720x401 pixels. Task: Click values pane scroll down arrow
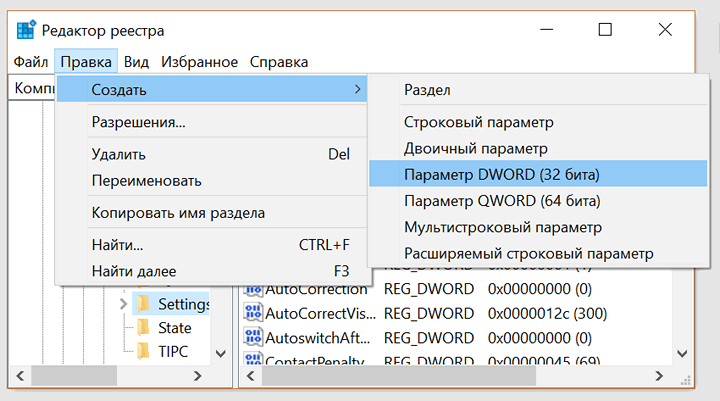pyautogui.click(x=682, y=354)
